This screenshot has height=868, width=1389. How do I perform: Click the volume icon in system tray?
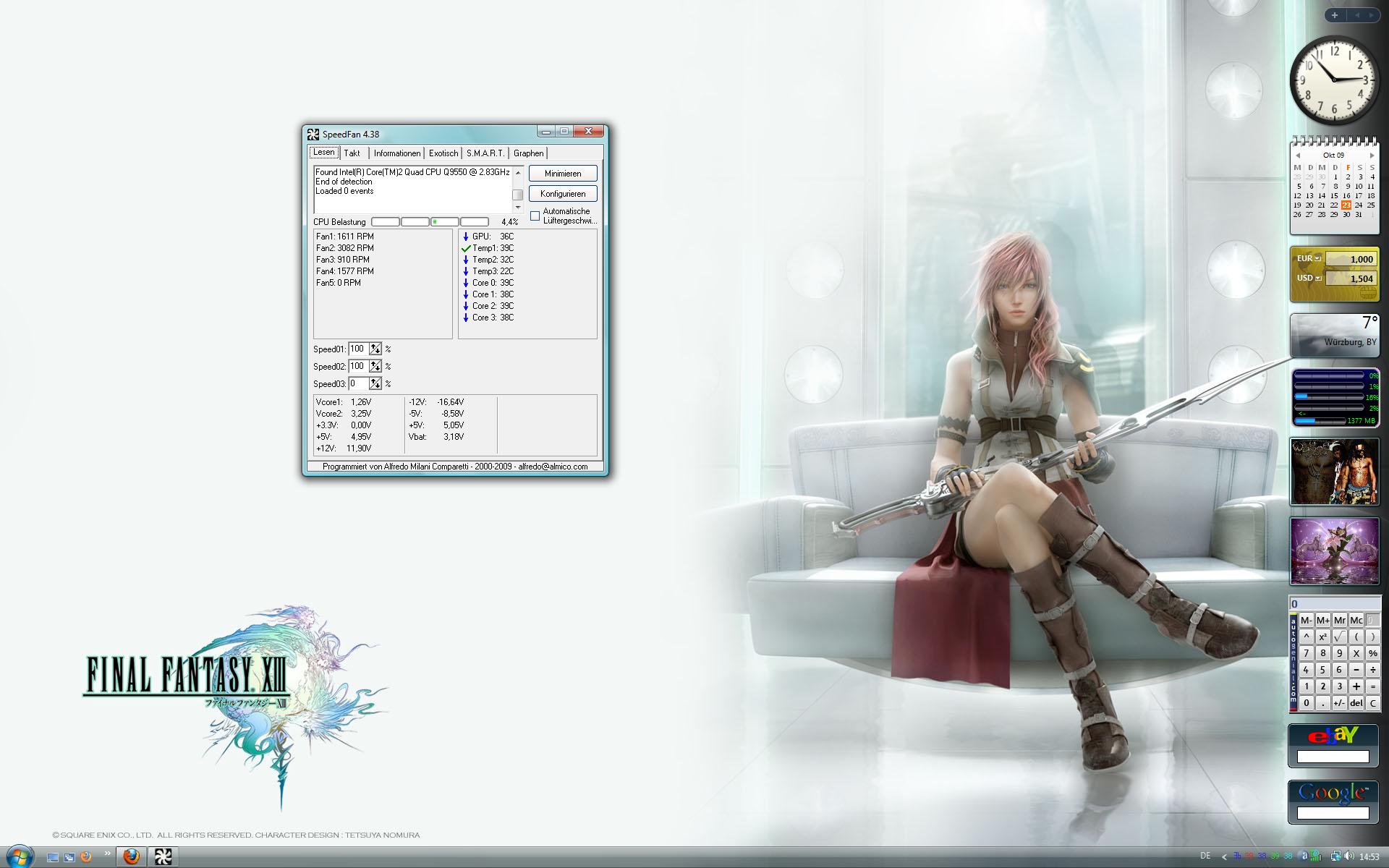1348,856
